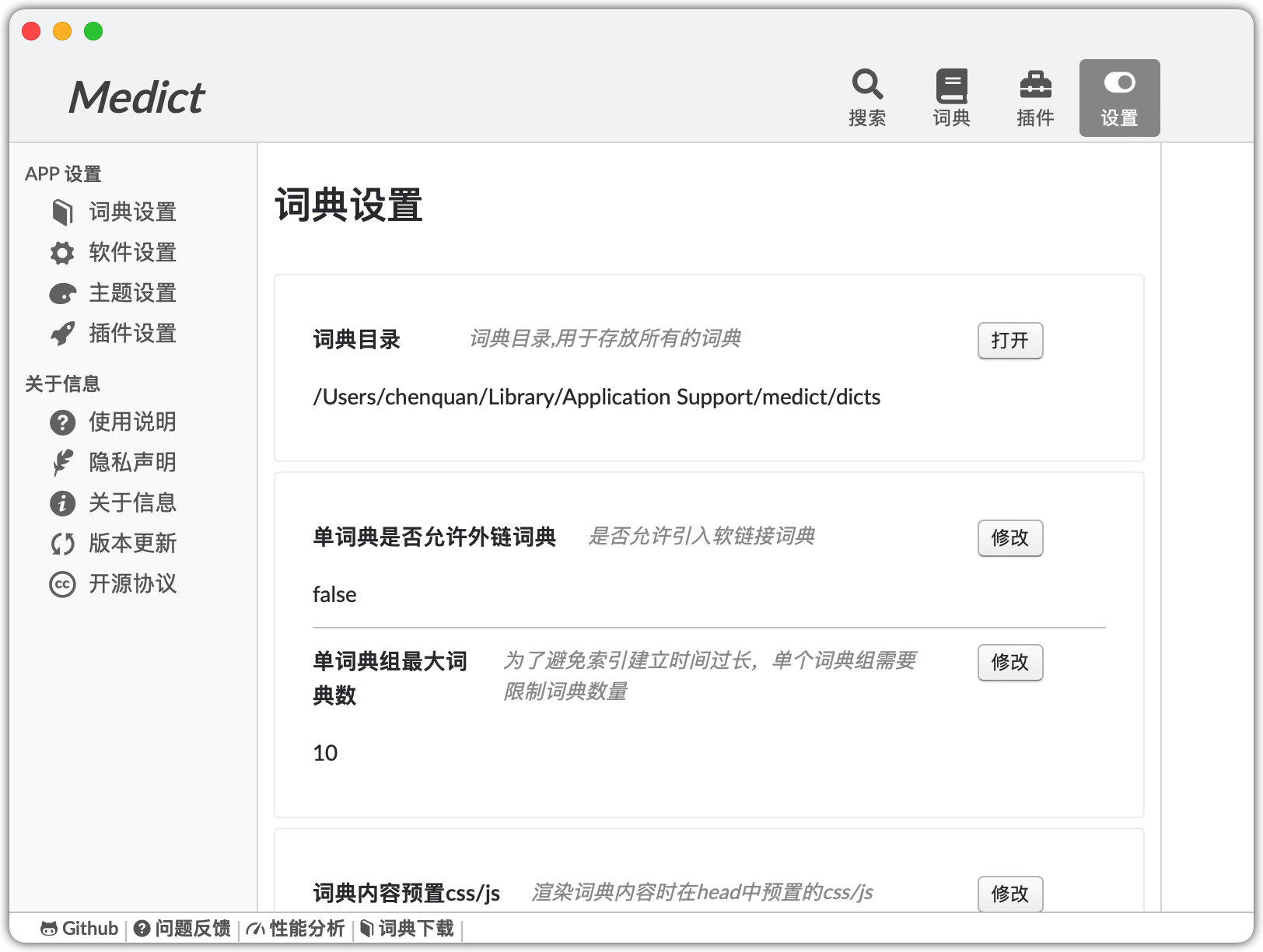Viewport: 1263px width, 952px height.
Task: Click 修改 for 单词典组最大词典数
Action: coord(1010,663)
